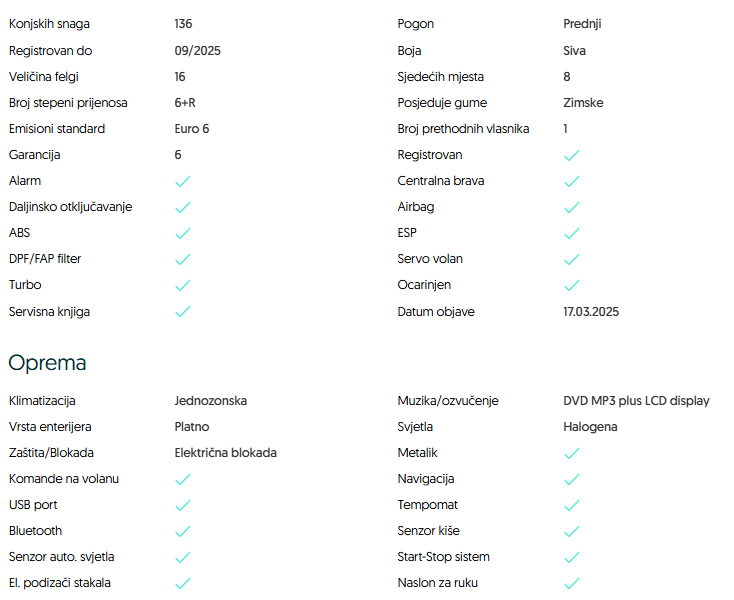The width and height of the screenshot is (734, 600).
Task: Click the Registrovan do date 09/2025
Action: tap(196, 50)
